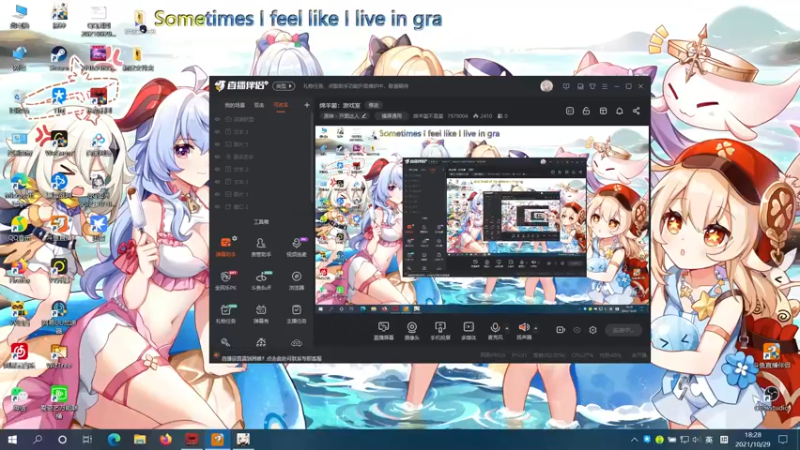Viewport: 800px width, 450px height.
Task: Click the grey start-stream button
Action: (623, 330)
